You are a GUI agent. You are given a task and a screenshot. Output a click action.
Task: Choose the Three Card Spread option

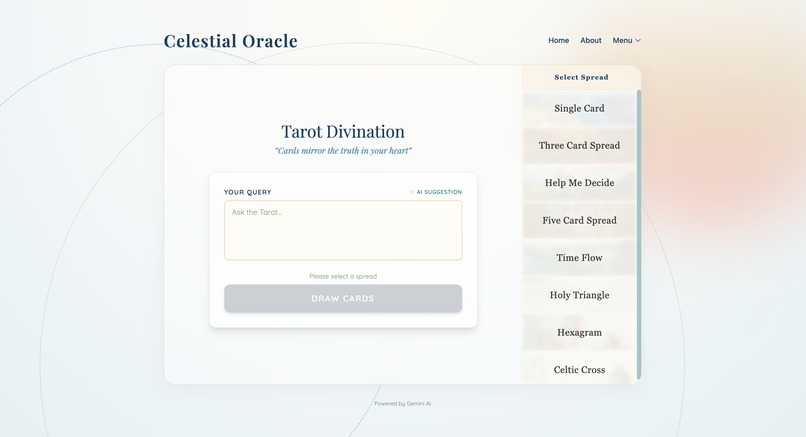[579, 145]
